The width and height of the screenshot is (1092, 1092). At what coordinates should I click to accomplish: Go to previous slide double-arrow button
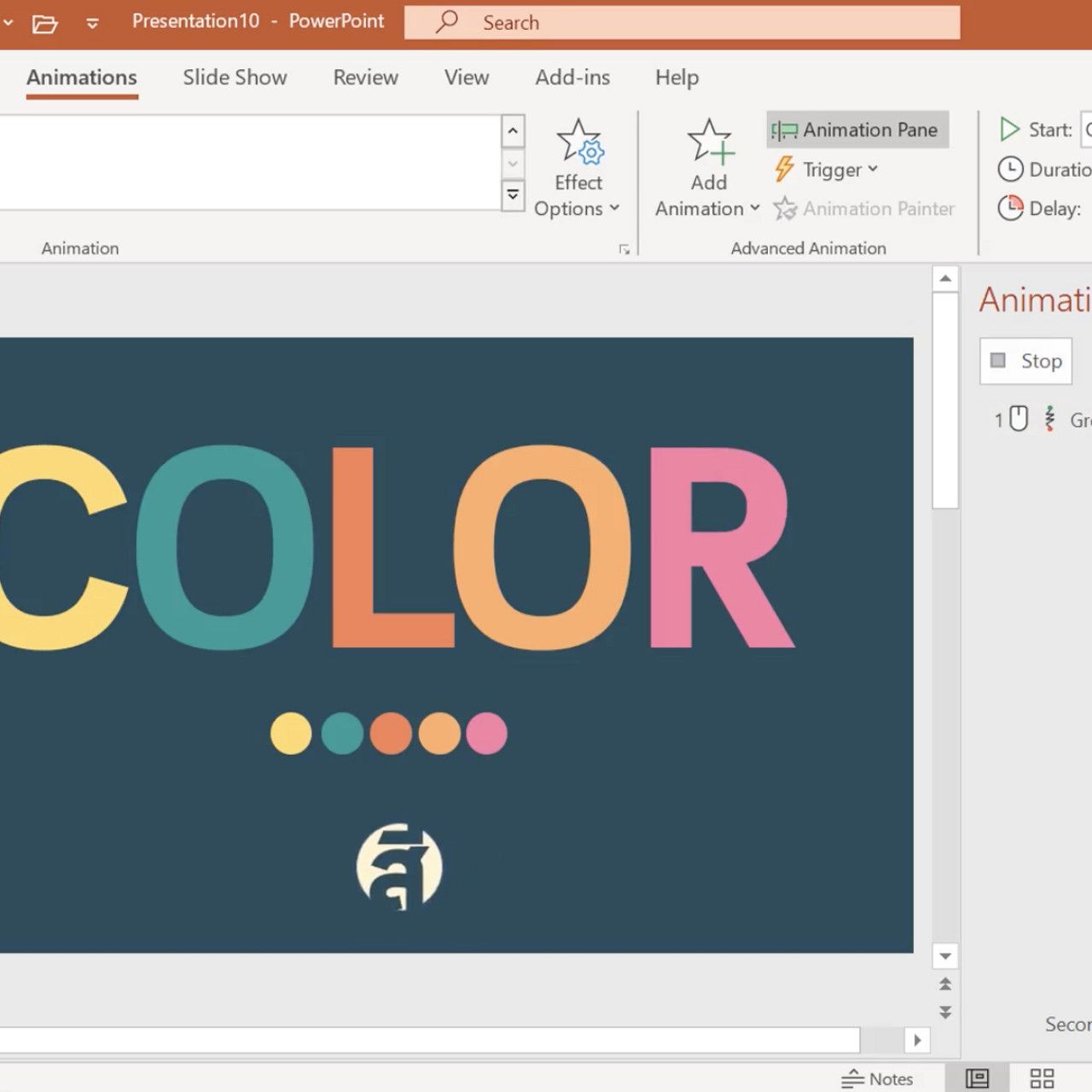945,984
